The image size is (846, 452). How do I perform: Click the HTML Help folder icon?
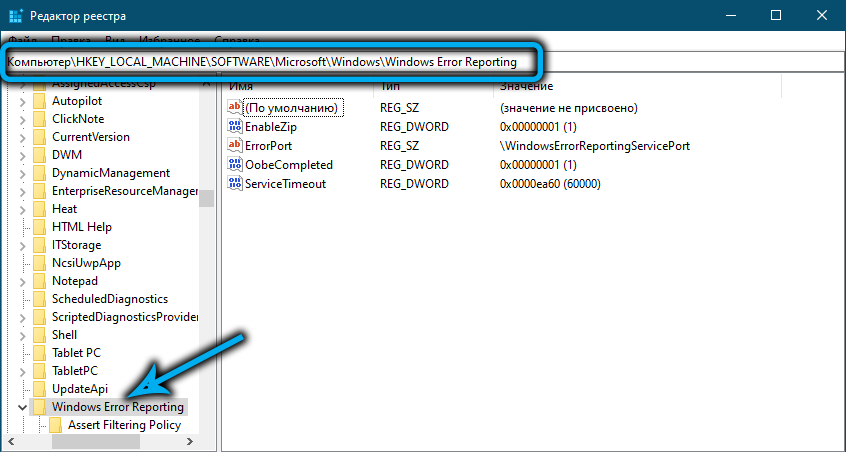[39, 227]
